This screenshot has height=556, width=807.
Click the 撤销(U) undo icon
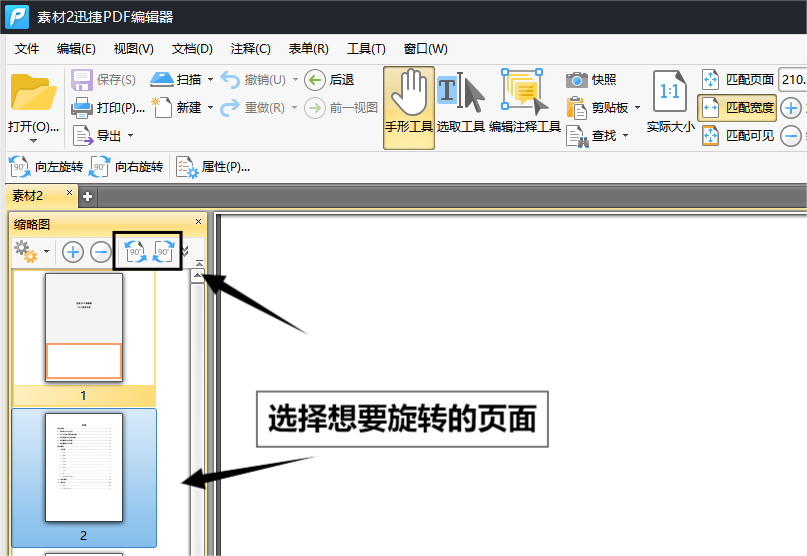coord(230,80)
